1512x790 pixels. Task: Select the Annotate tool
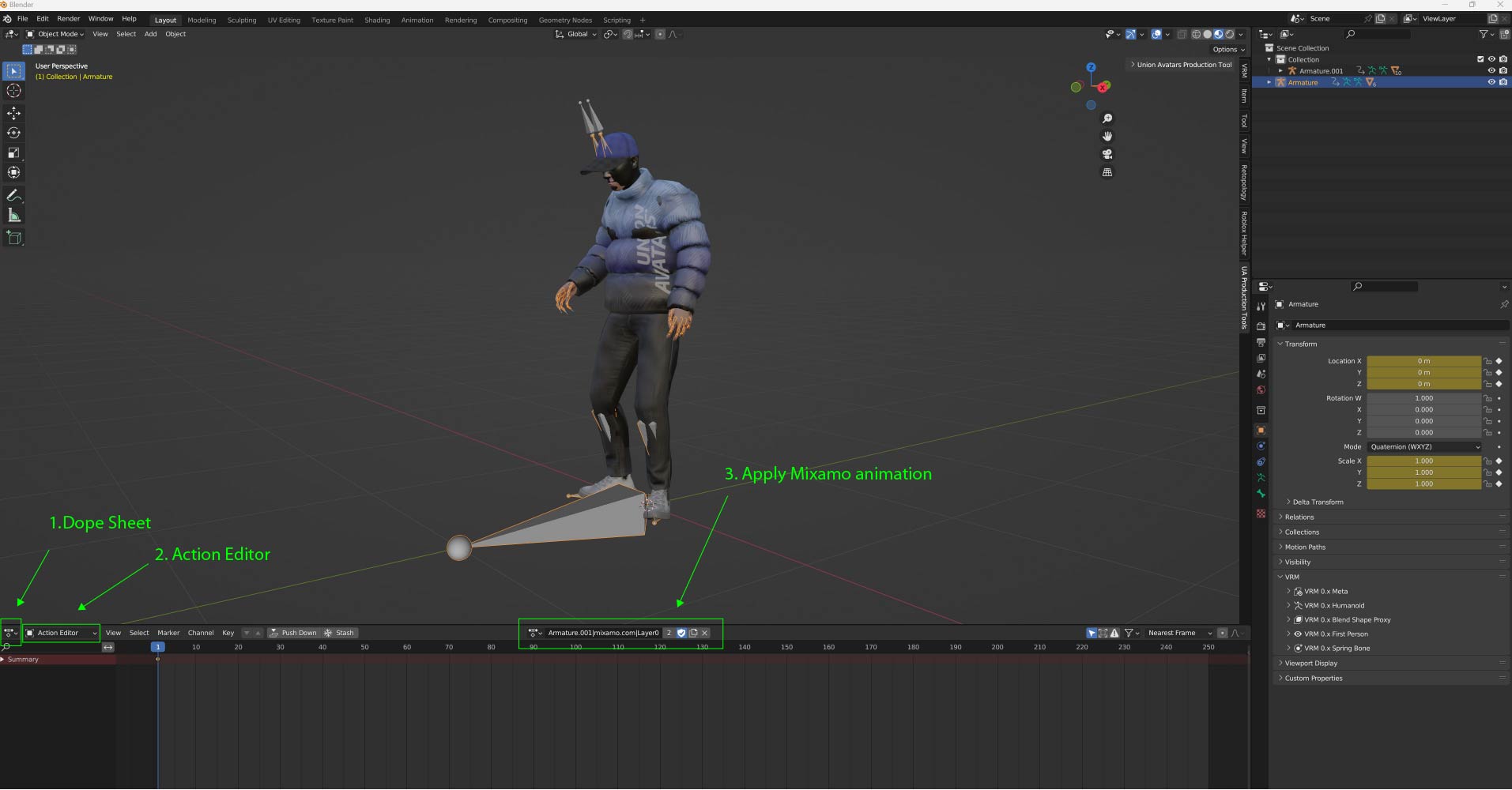point(13,195)
